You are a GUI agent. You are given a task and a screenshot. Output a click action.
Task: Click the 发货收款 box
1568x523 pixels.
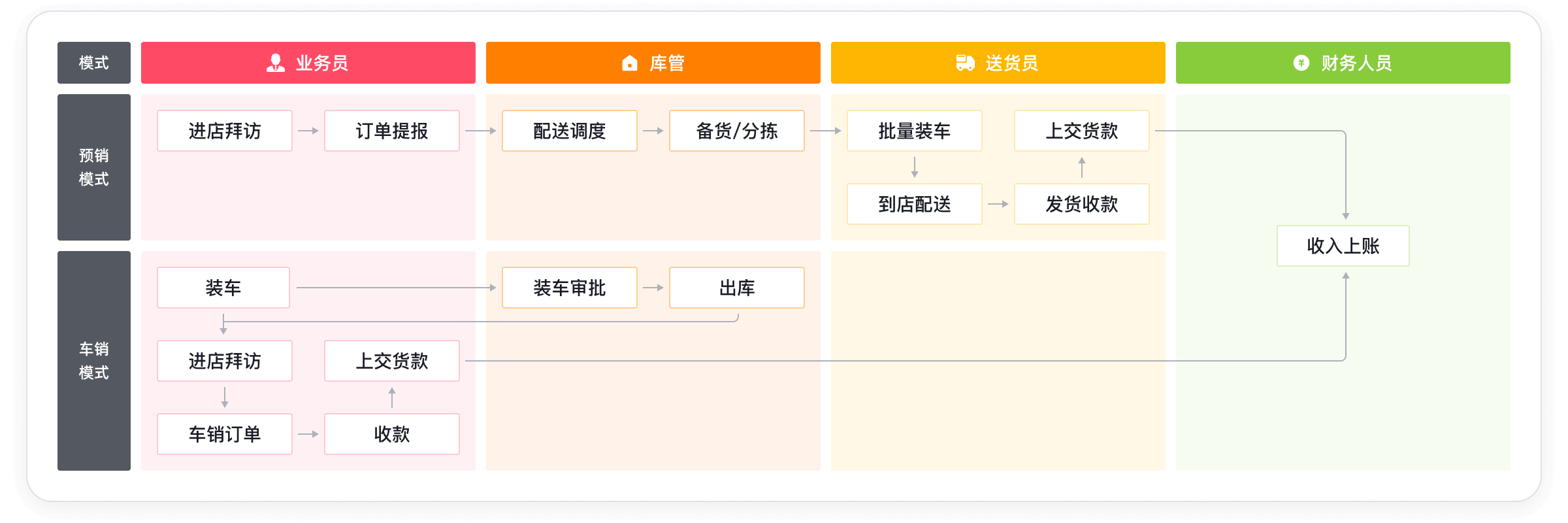coord(1082,204)
